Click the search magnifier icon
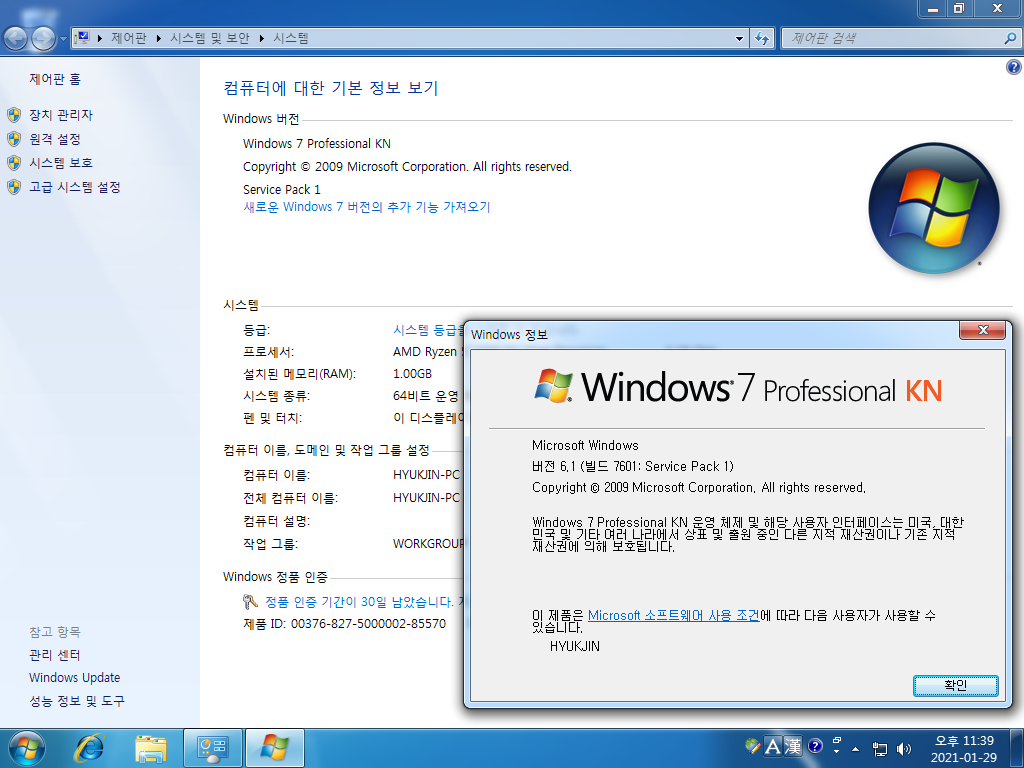1024x768 pixels. (x=1010, y=39)
